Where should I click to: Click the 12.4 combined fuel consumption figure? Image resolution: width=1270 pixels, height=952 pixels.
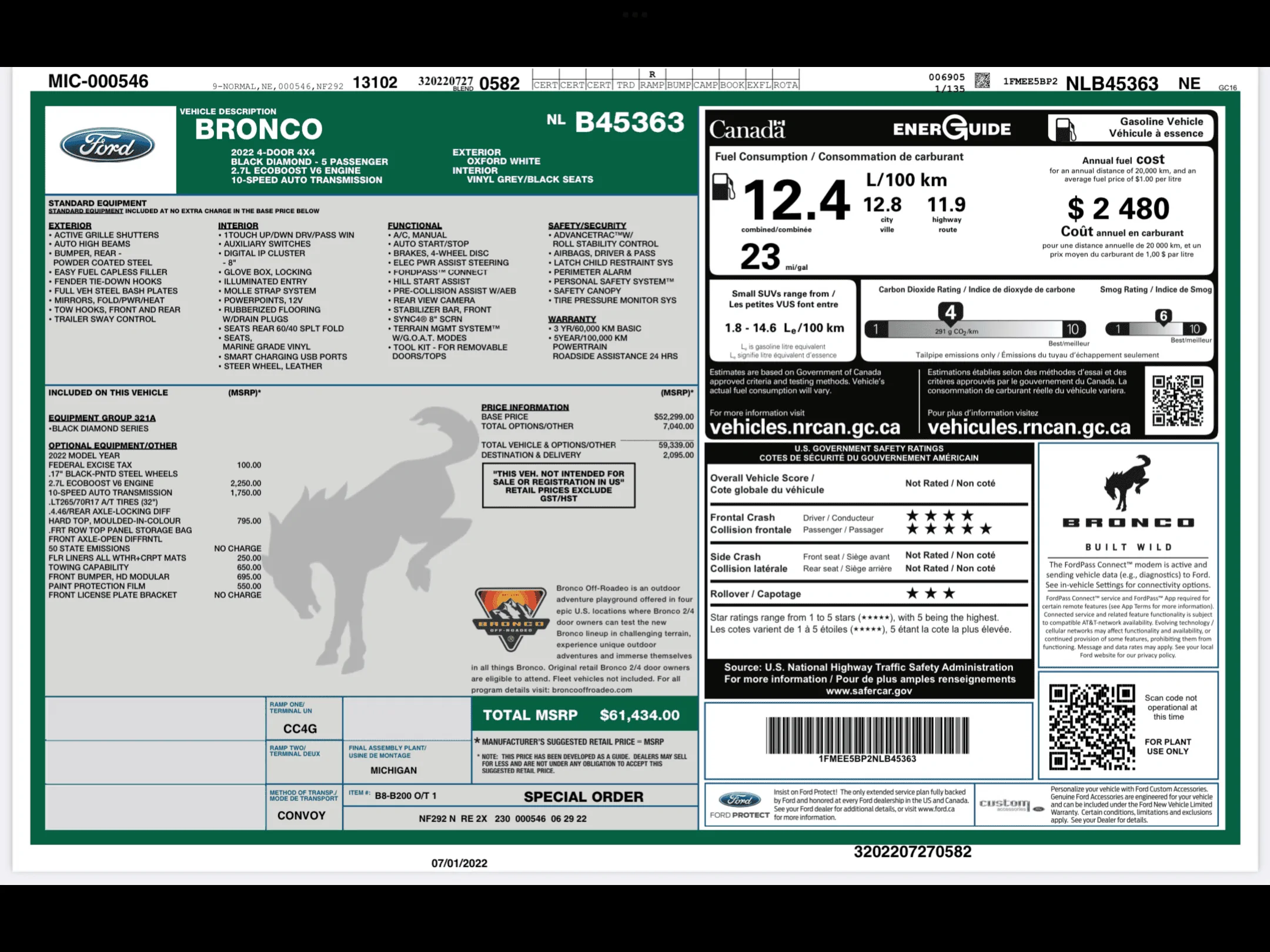click(796, 200)
